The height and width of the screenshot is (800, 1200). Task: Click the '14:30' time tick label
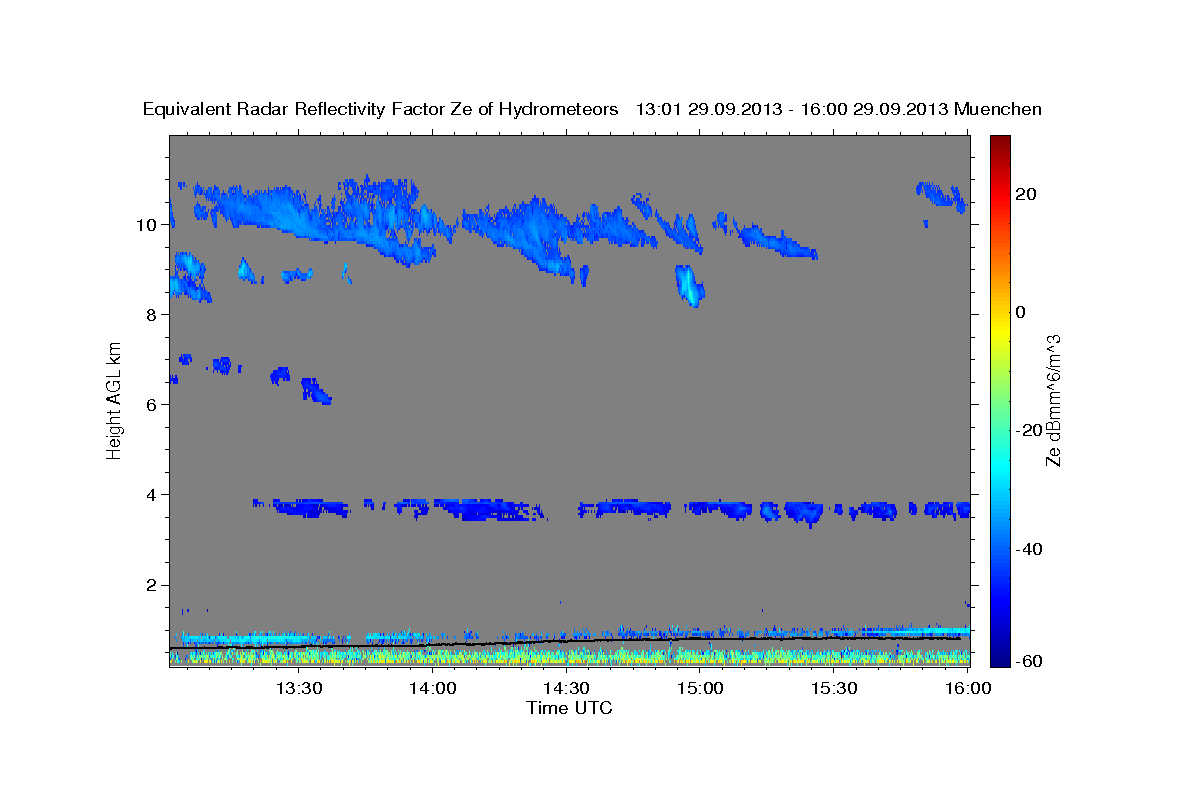[x=566, y=688]
